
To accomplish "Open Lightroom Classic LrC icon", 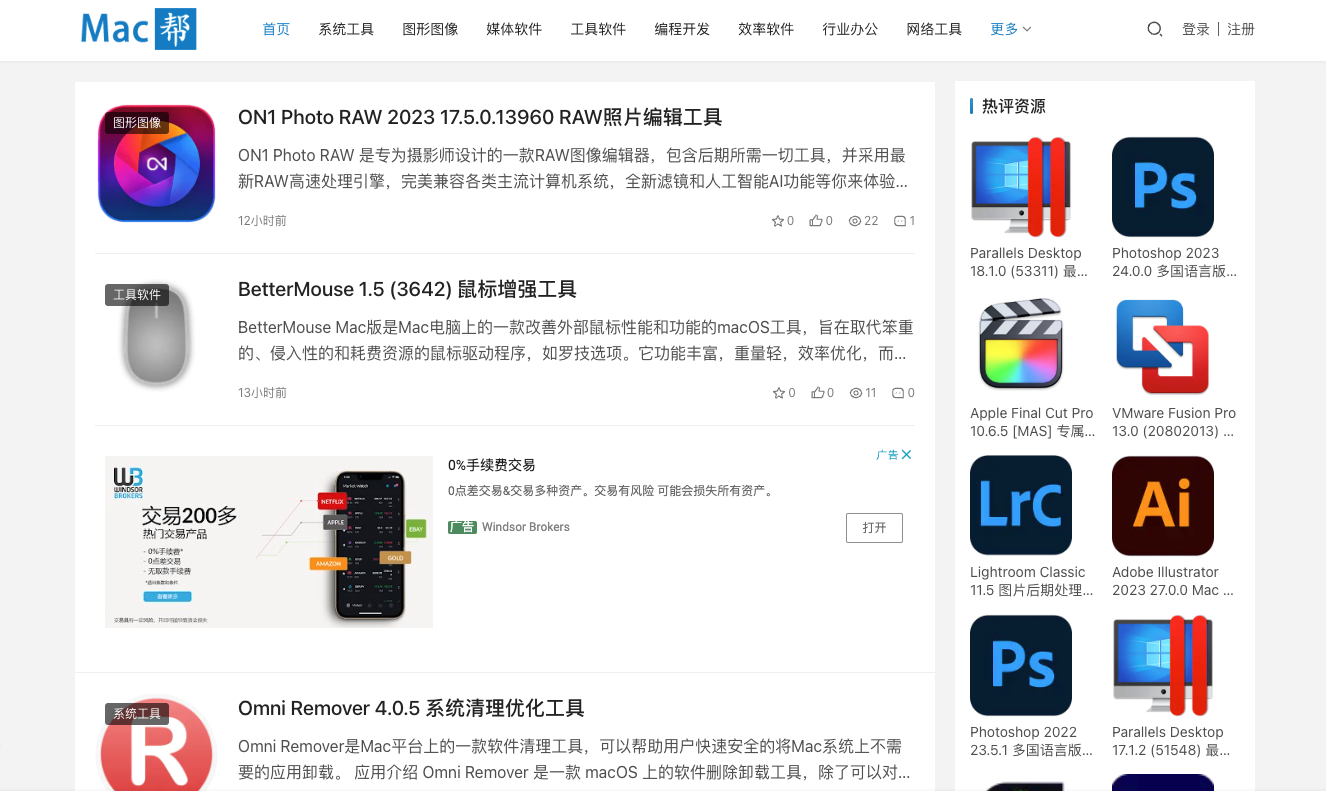I will coord(1021,506).
